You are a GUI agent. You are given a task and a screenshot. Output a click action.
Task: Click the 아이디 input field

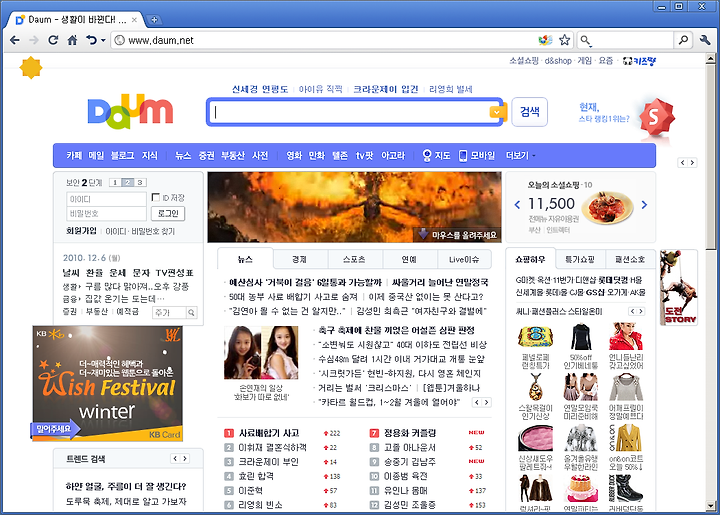[x=106, y=199]
